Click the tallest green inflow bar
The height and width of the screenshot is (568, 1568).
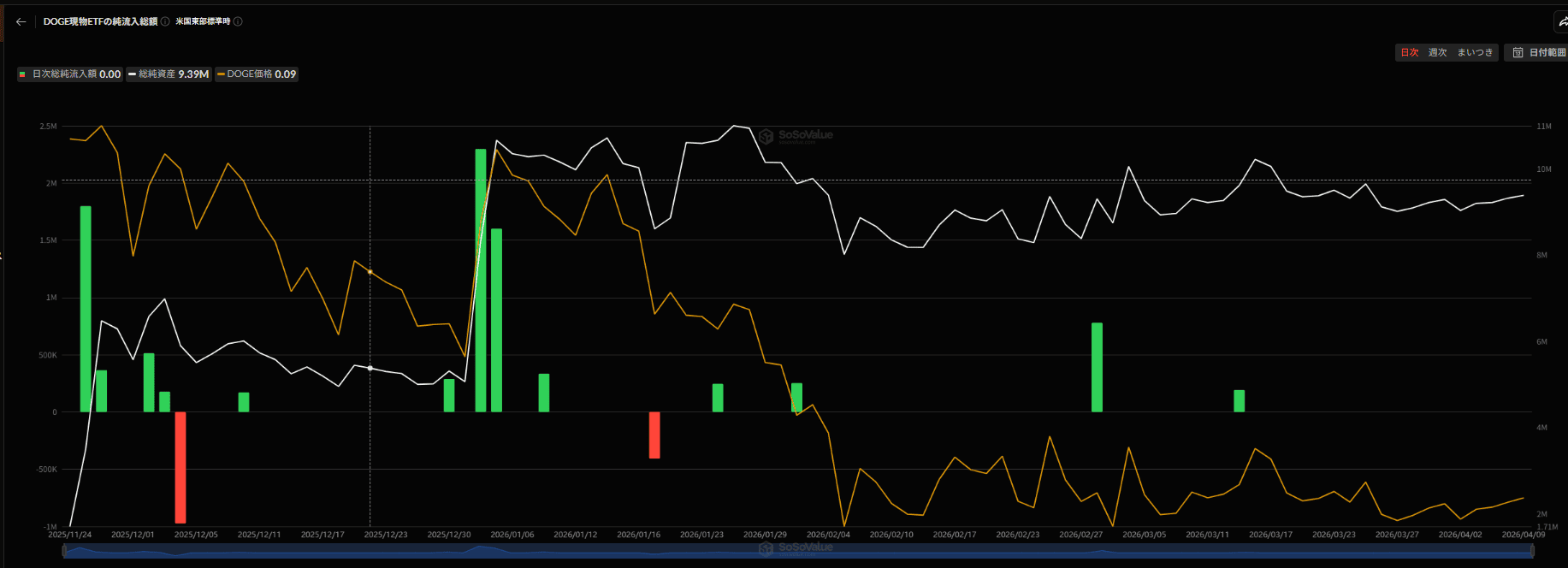click(x=481, y=280)
